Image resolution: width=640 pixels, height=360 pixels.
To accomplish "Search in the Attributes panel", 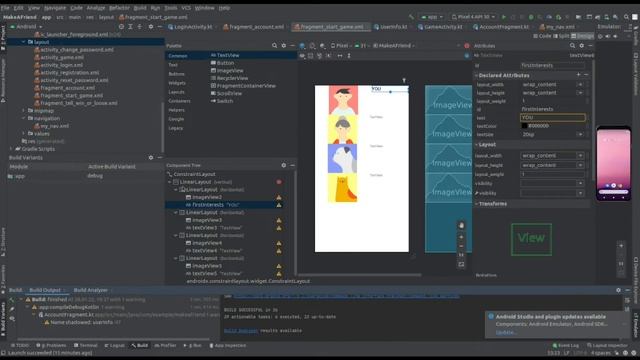I will pyautogui.click(x=572, y=46).
